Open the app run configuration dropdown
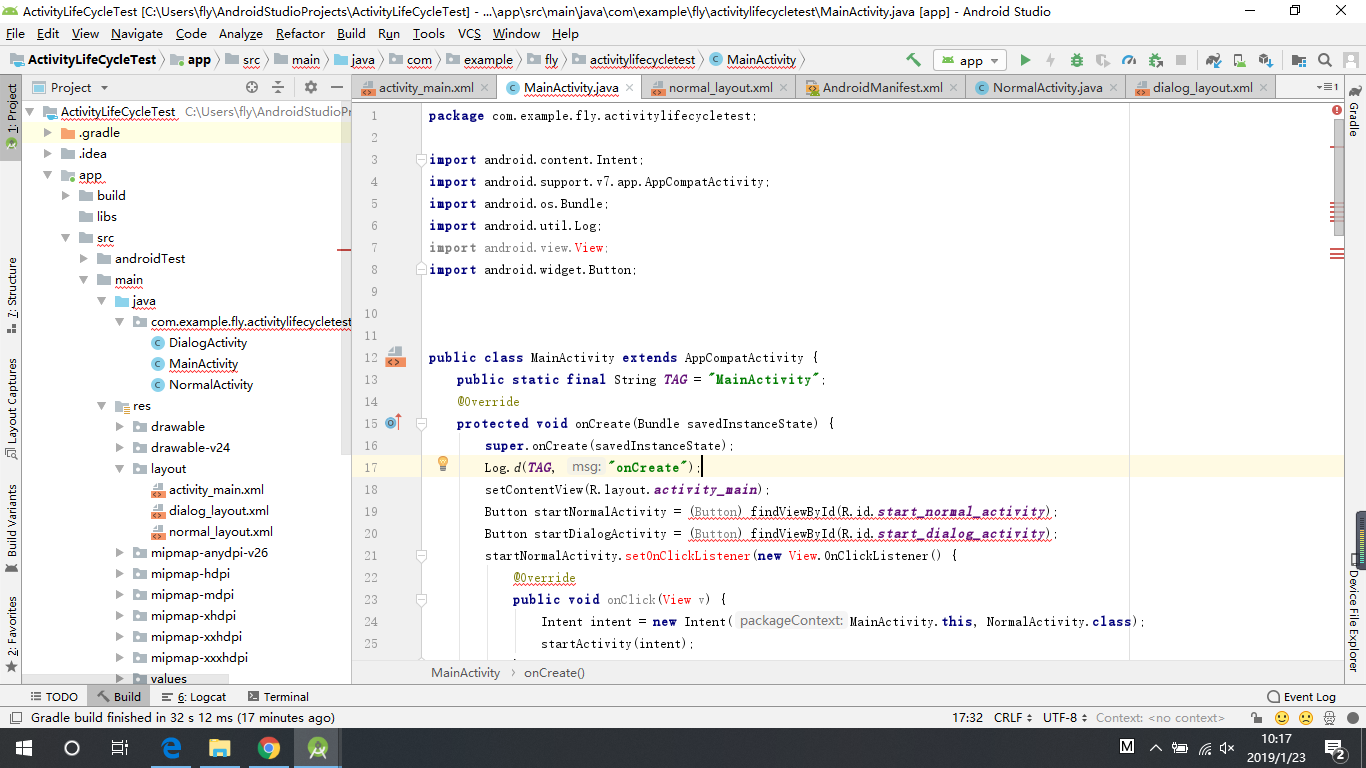This screenshot has width=1366, height=768. point(971,60)
